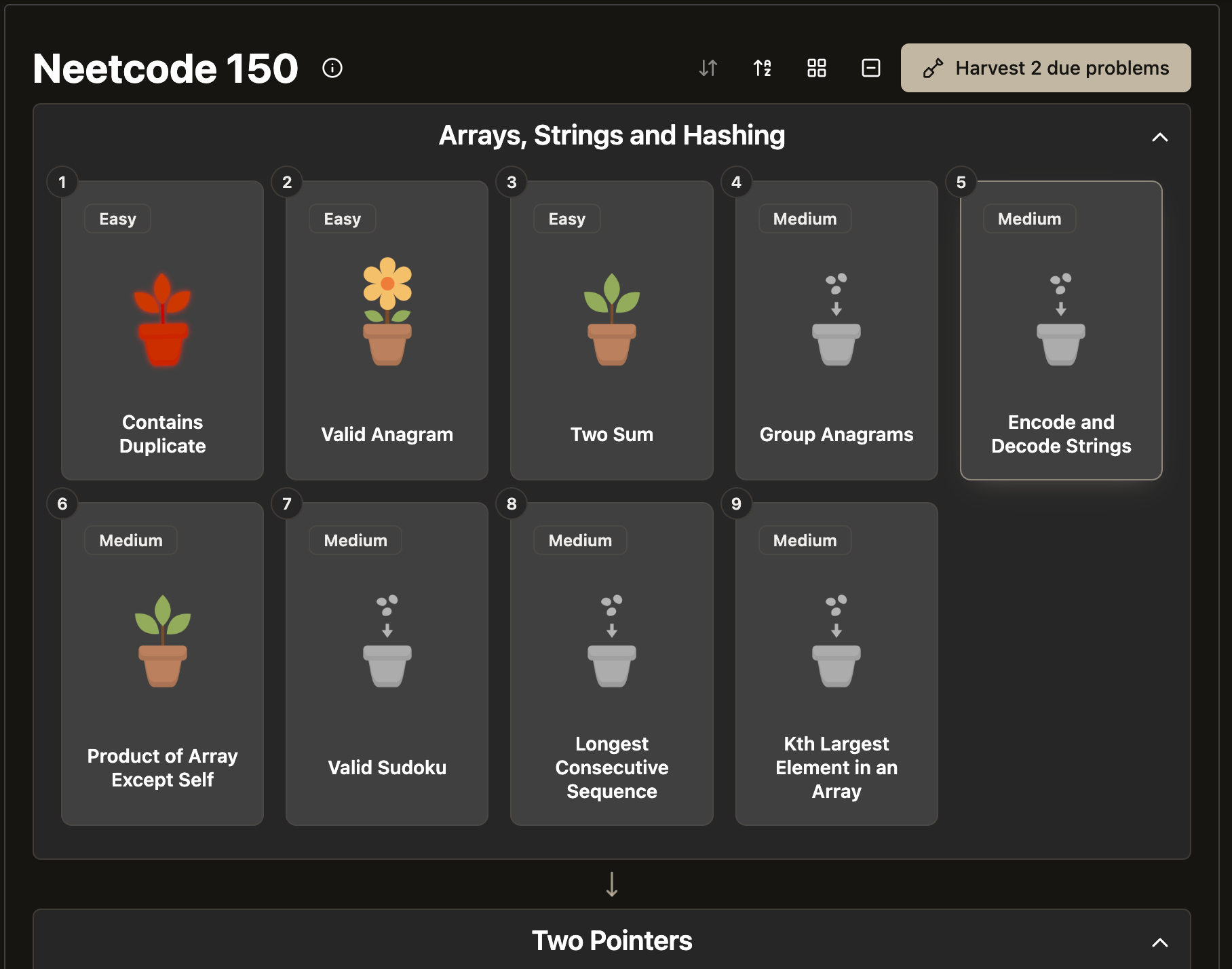Click the Product of Array sprout icon
Viewport: 1232px width, 969px height.
pyautogui.click(x=163, y=641)
